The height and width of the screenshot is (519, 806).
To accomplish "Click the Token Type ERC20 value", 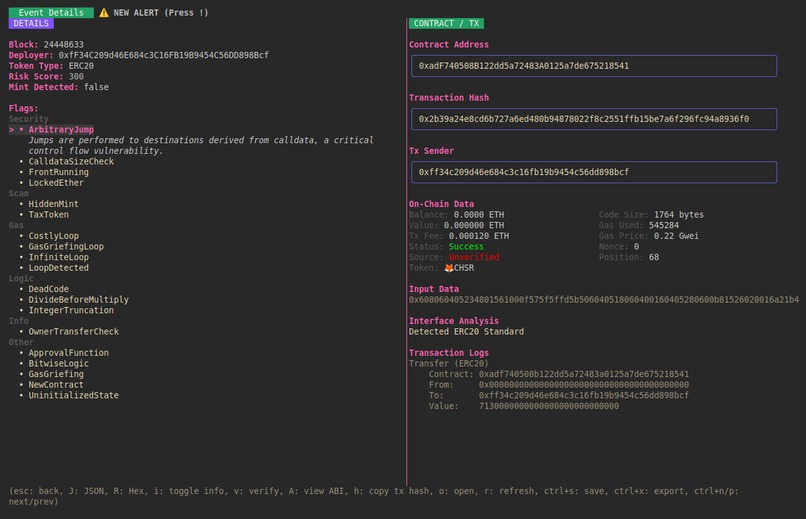I will pos(81,66).
